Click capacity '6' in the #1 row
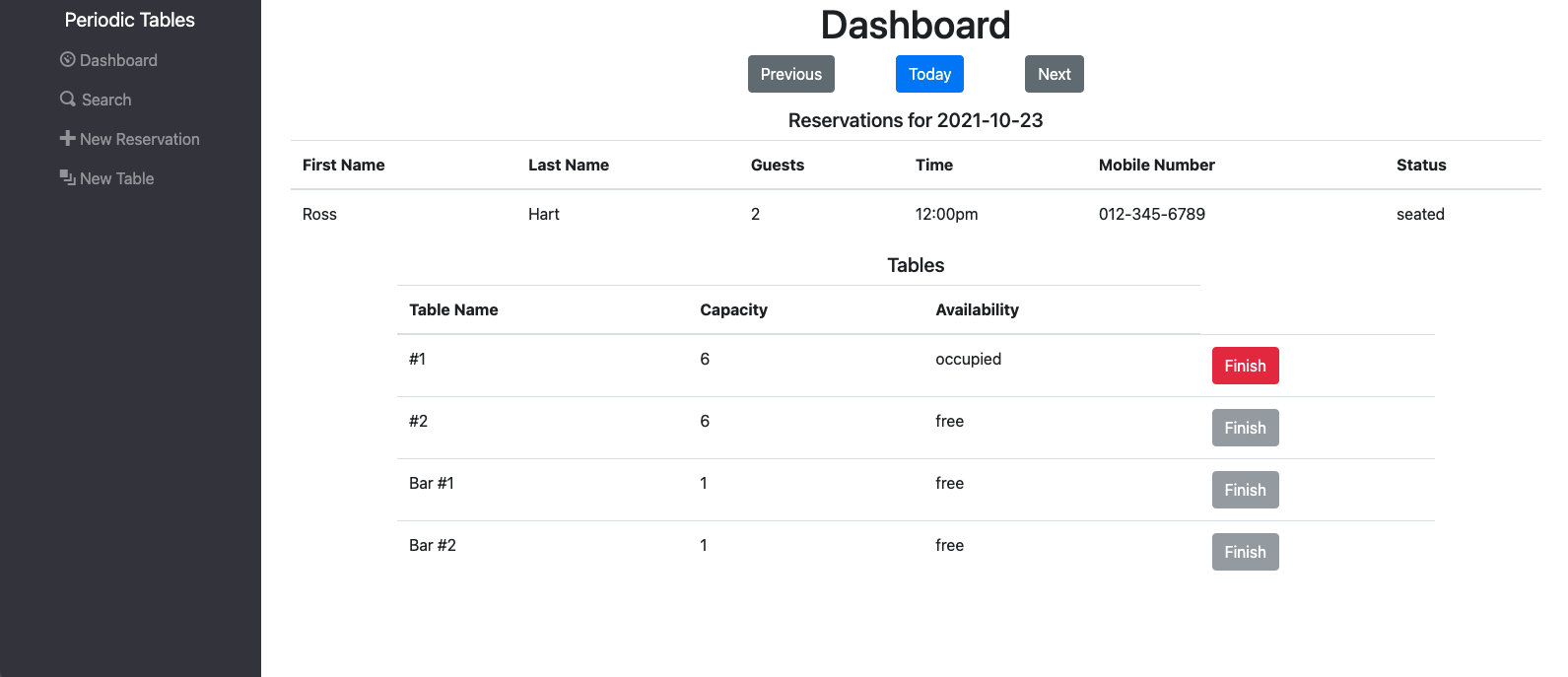The height and width of the screenshot is (677, 1568). 705,359
